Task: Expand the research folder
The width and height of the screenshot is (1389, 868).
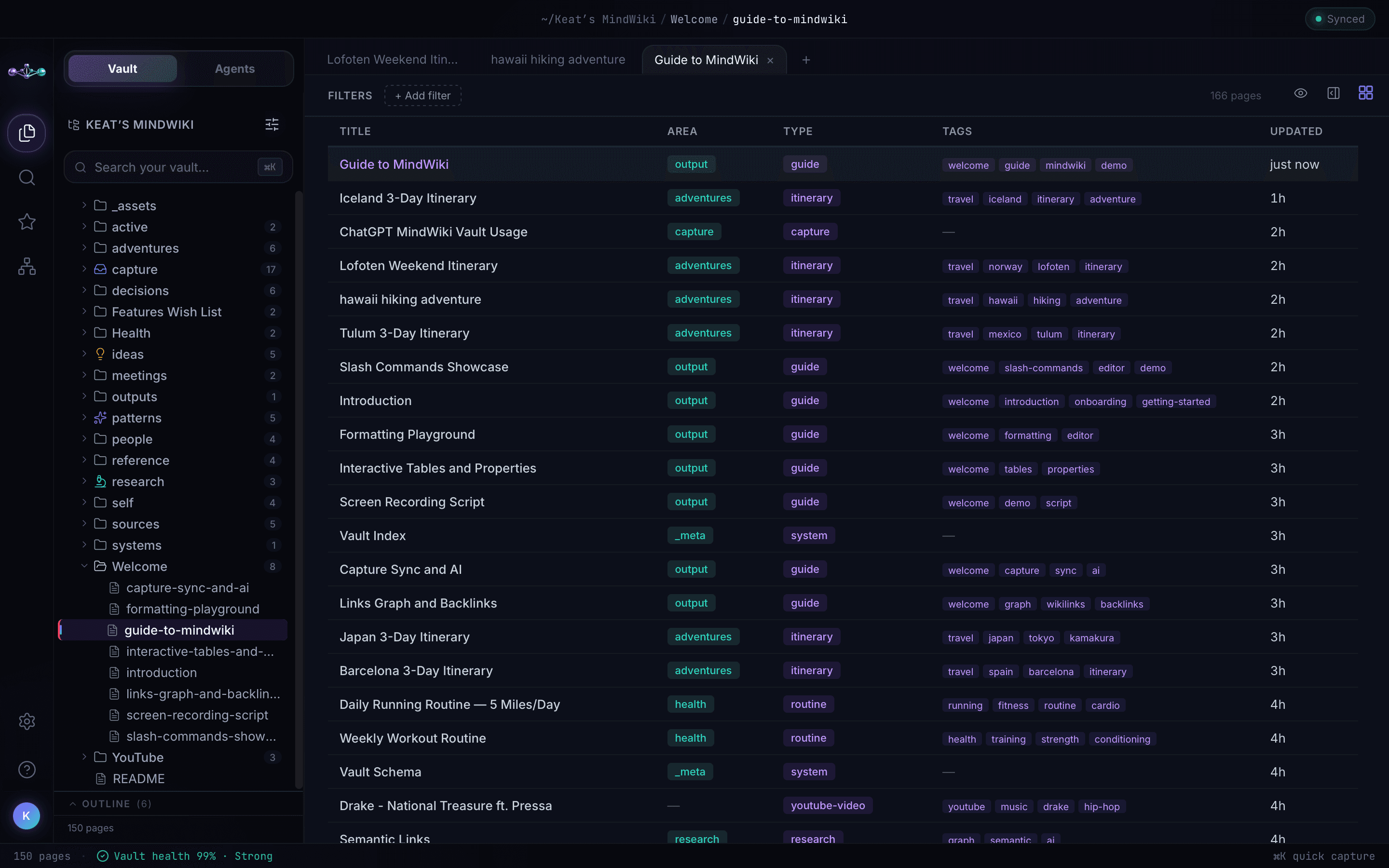Action: 84,482
